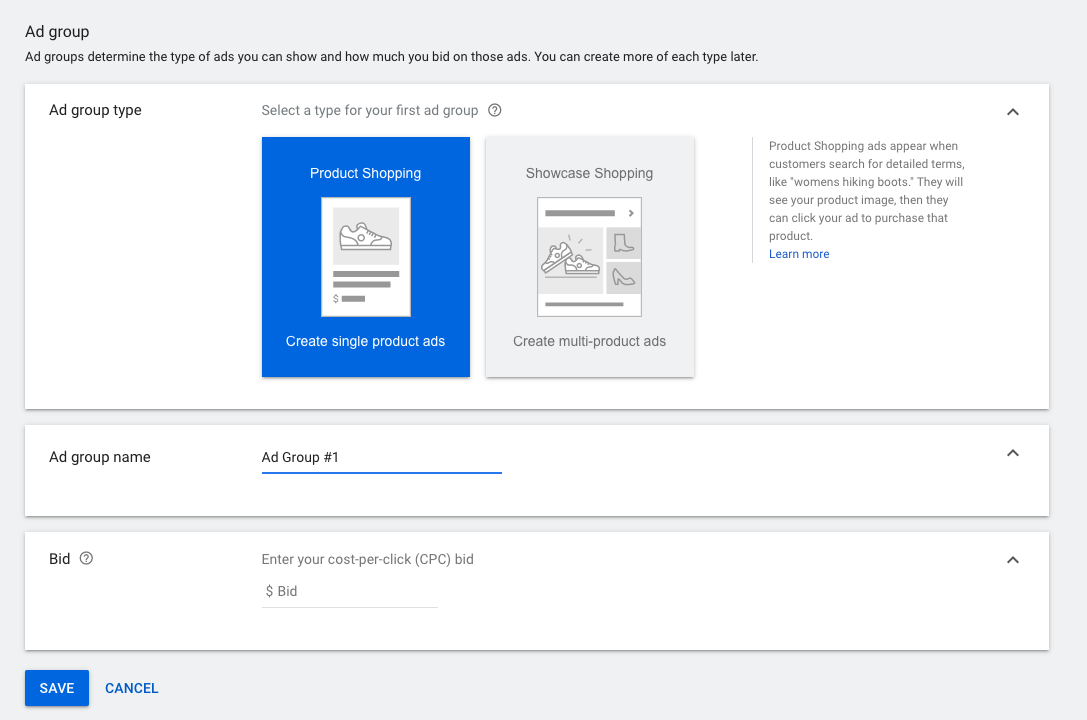The height and width of the screenshot is (720, 1087).
Task: Cancel the ad group setup
Action: (x=131, y=688)
